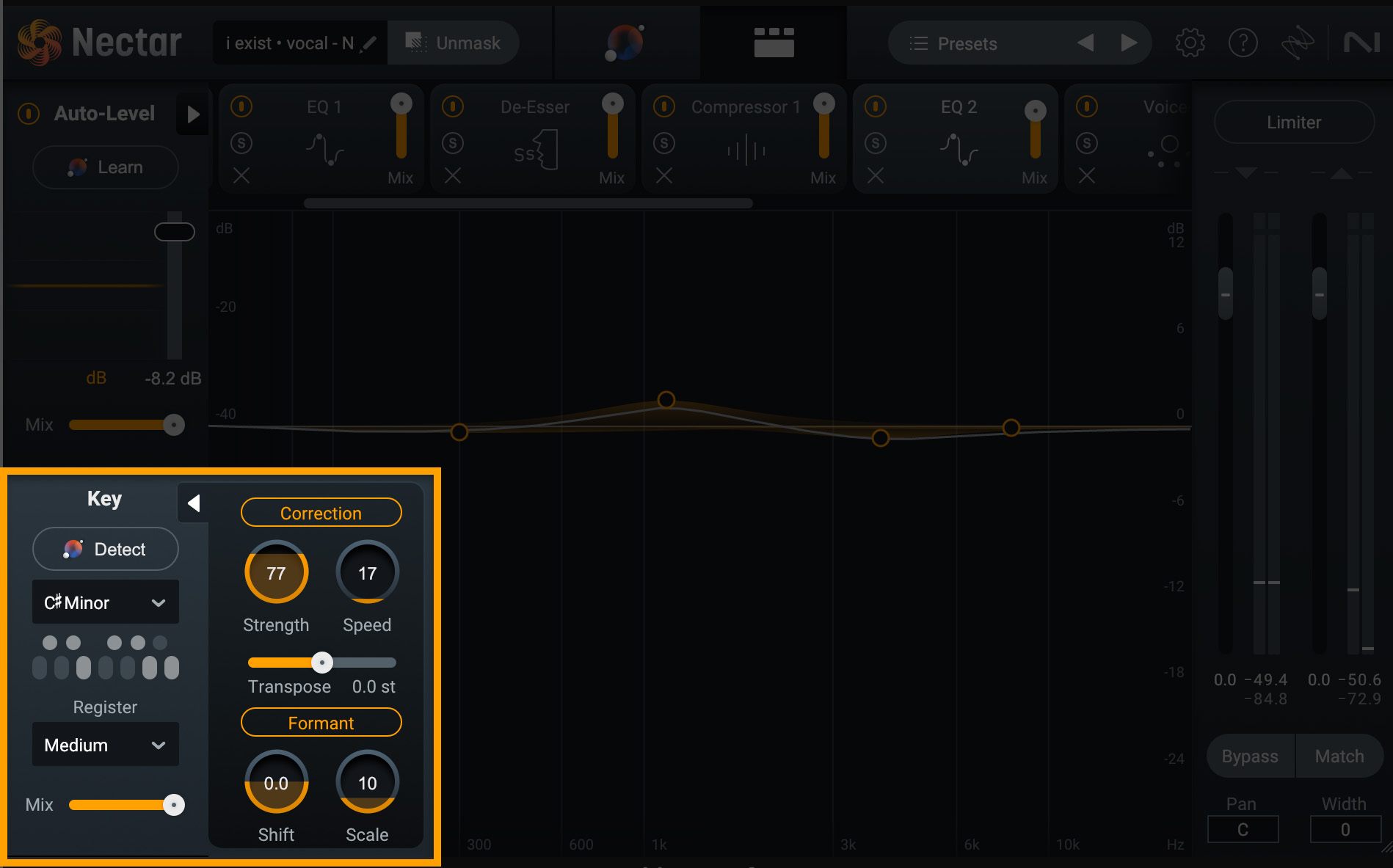The image size is (1393, 868).
Task: Switch to module chain view icon
Action: pos(774,43)
